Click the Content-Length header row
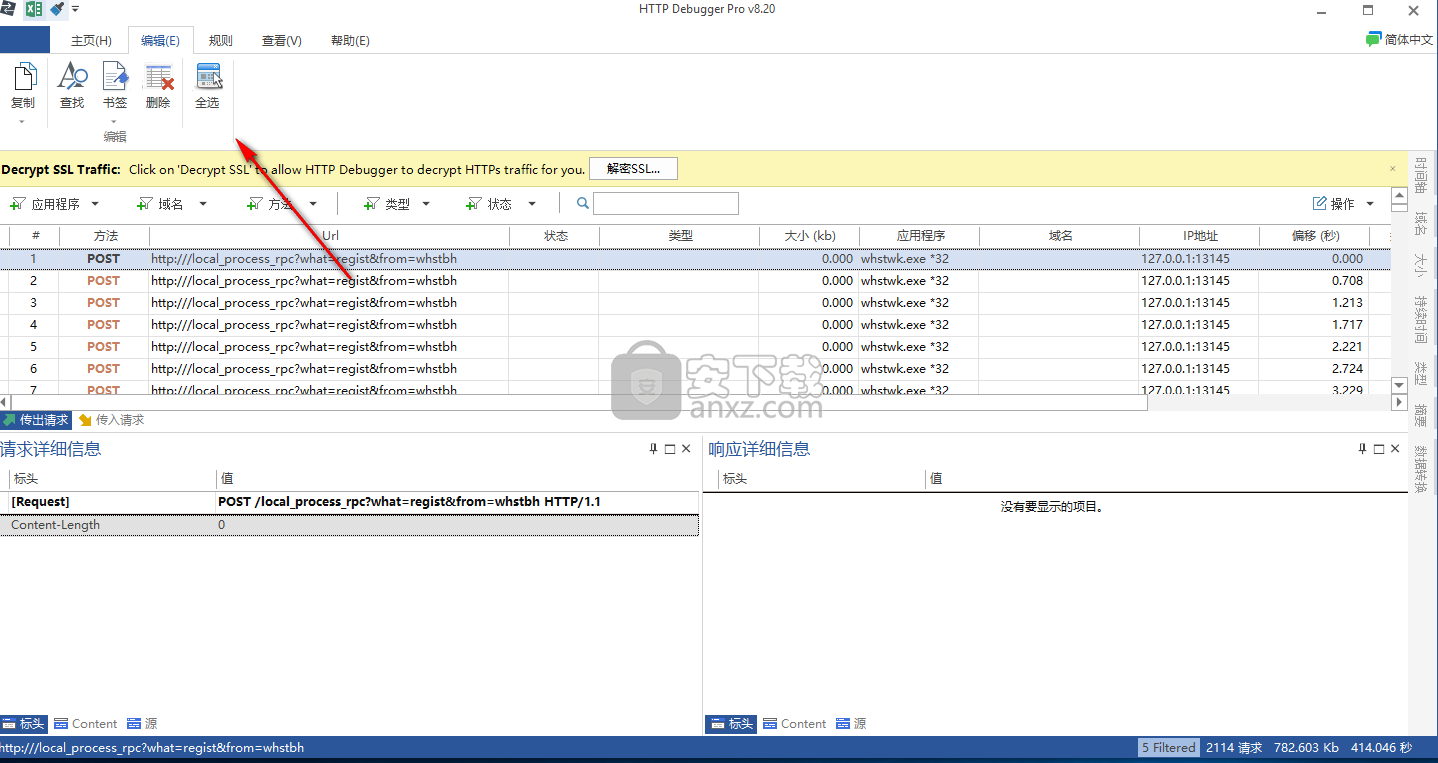Screen dimensions: 1438x763 coord(349,525)
